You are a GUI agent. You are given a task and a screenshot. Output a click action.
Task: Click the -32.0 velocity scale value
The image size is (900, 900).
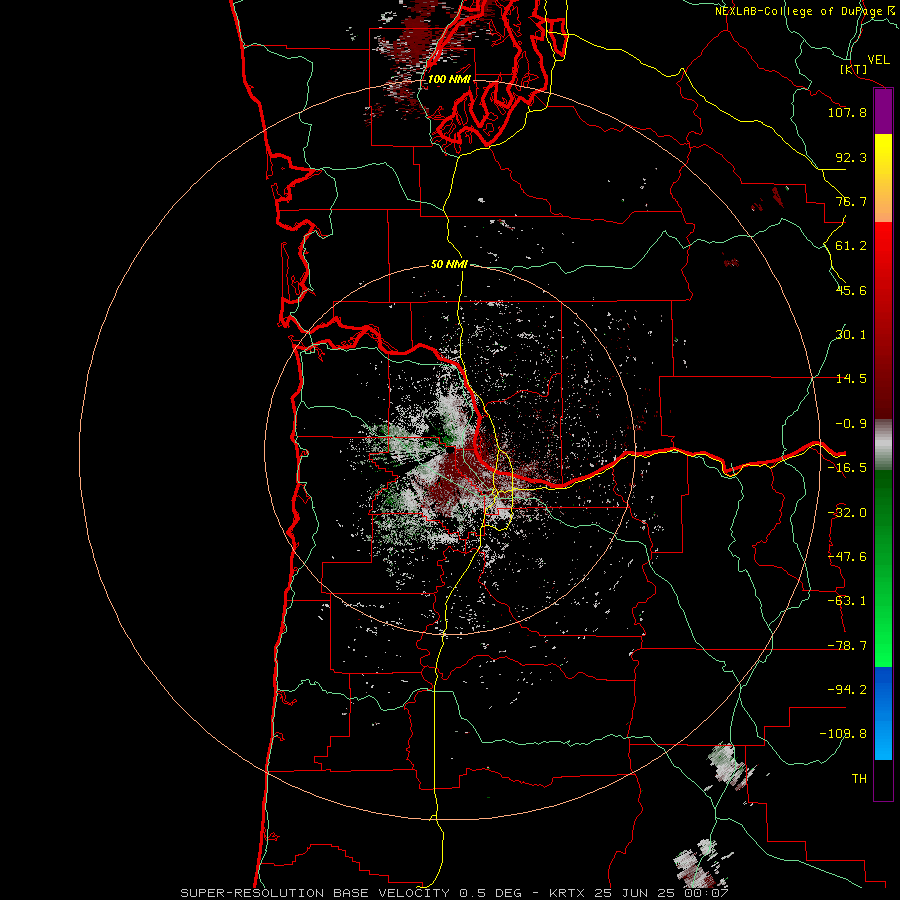(x=847, y=513)
